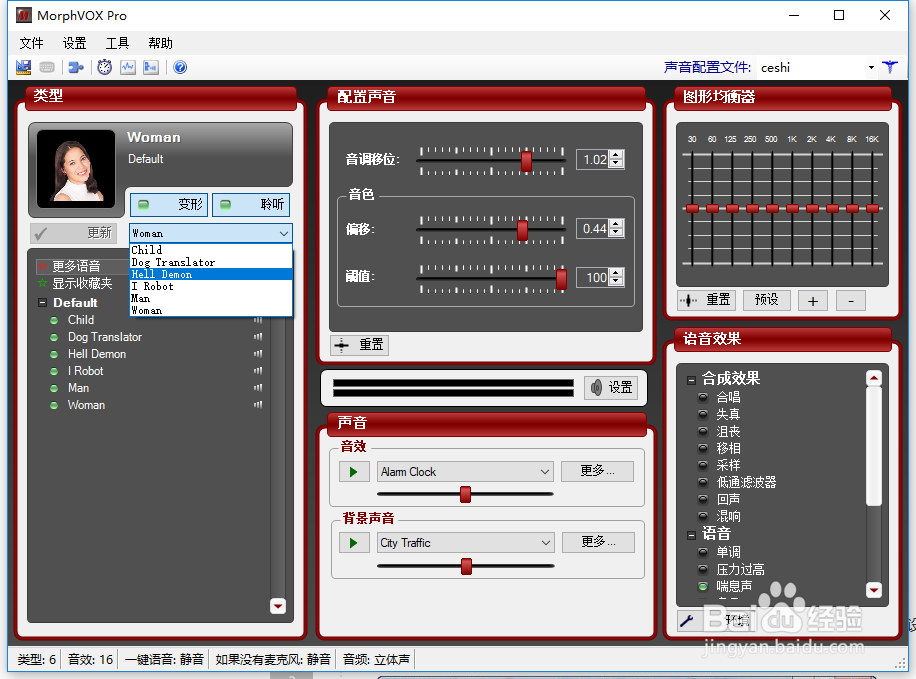916x679 pixels.
Task: Open the 文件 menu
Action: pyautogui.click(x=32, y=43)
